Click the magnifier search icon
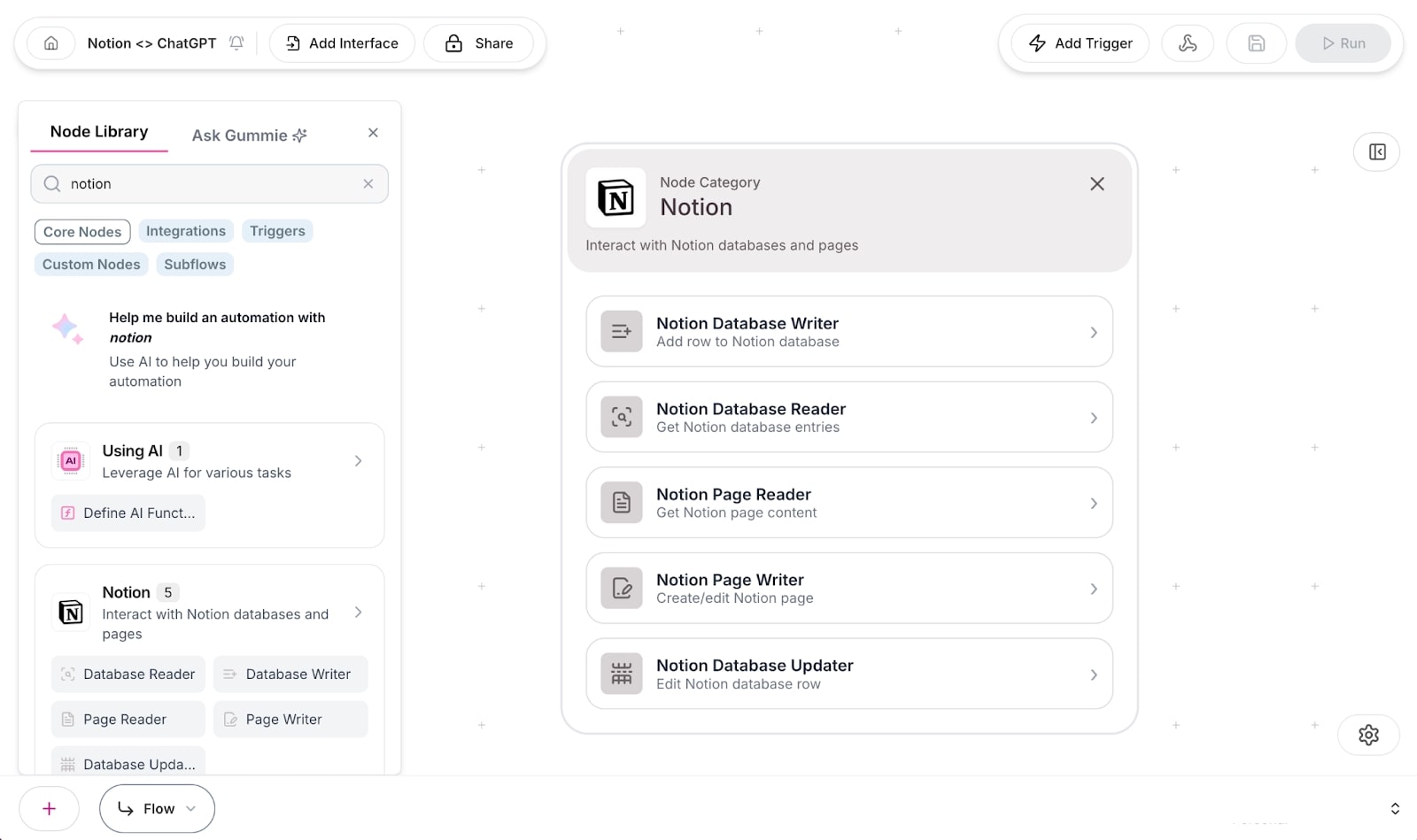The width and height of the screenshot is (1417, 840). 52,184
